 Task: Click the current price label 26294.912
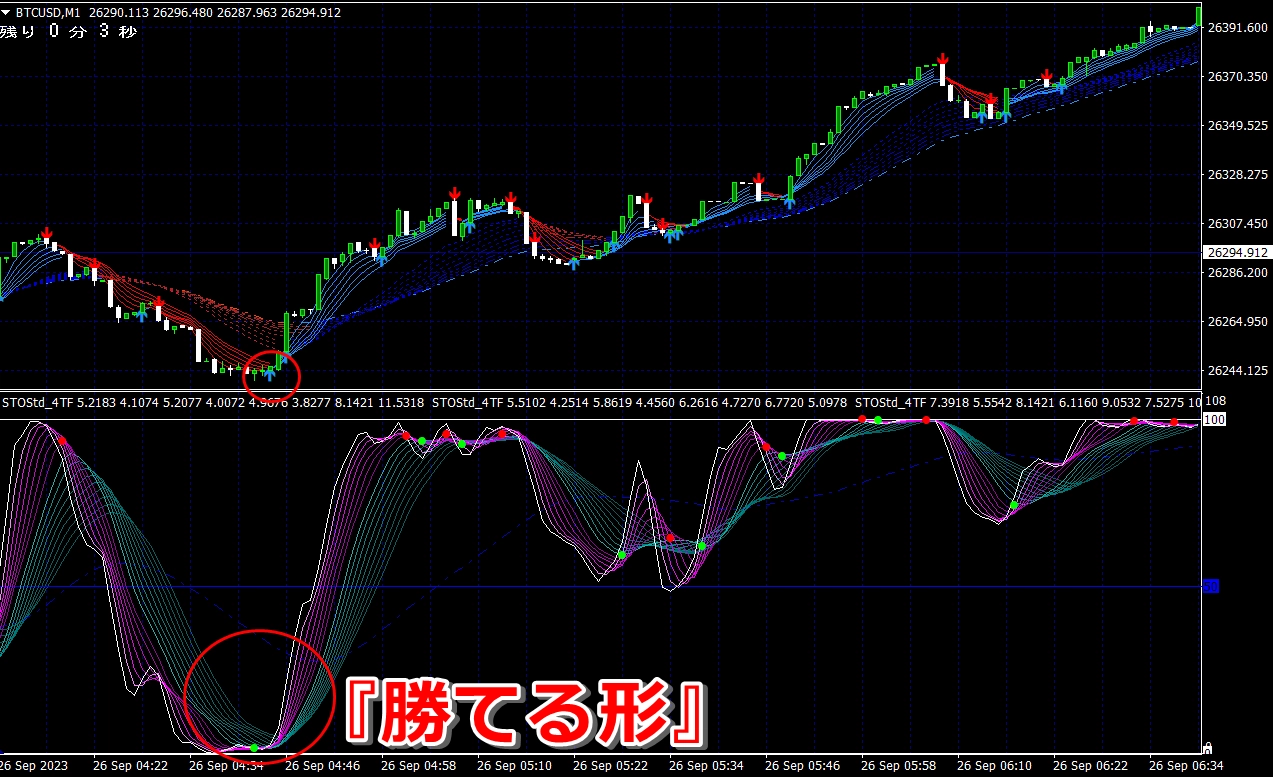(x=1236, y=253)
